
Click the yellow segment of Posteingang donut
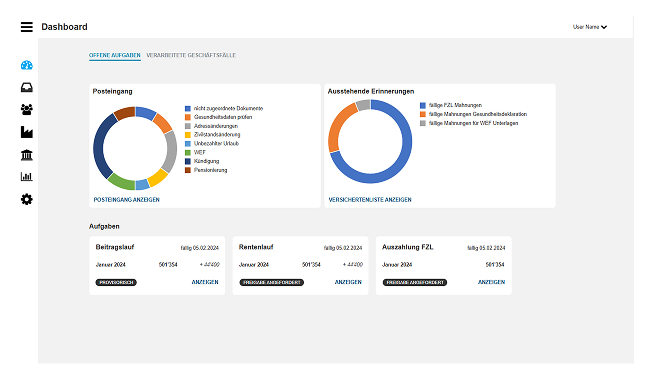click(158, 178)
